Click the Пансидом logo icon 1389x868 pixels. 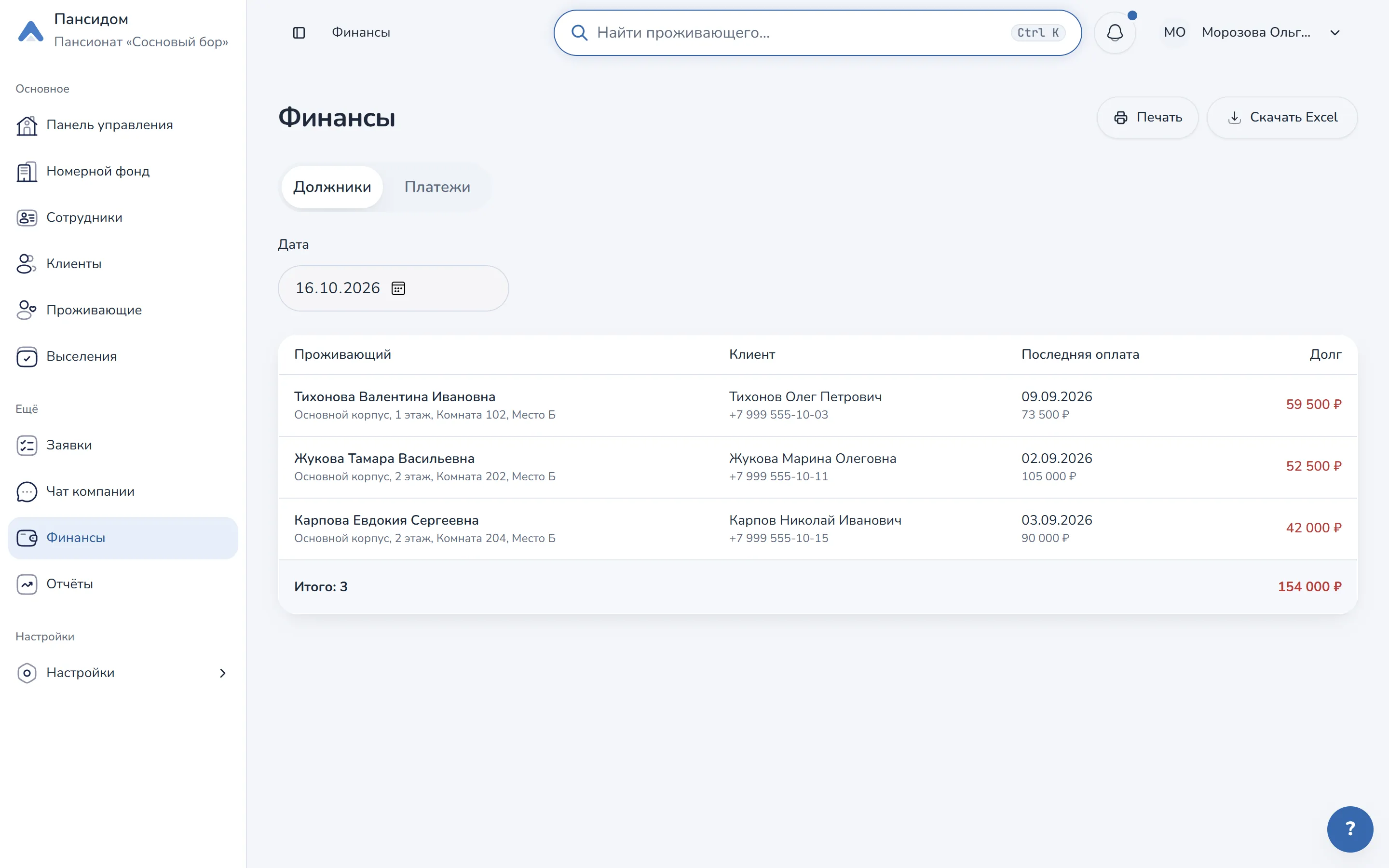[31, 31]
